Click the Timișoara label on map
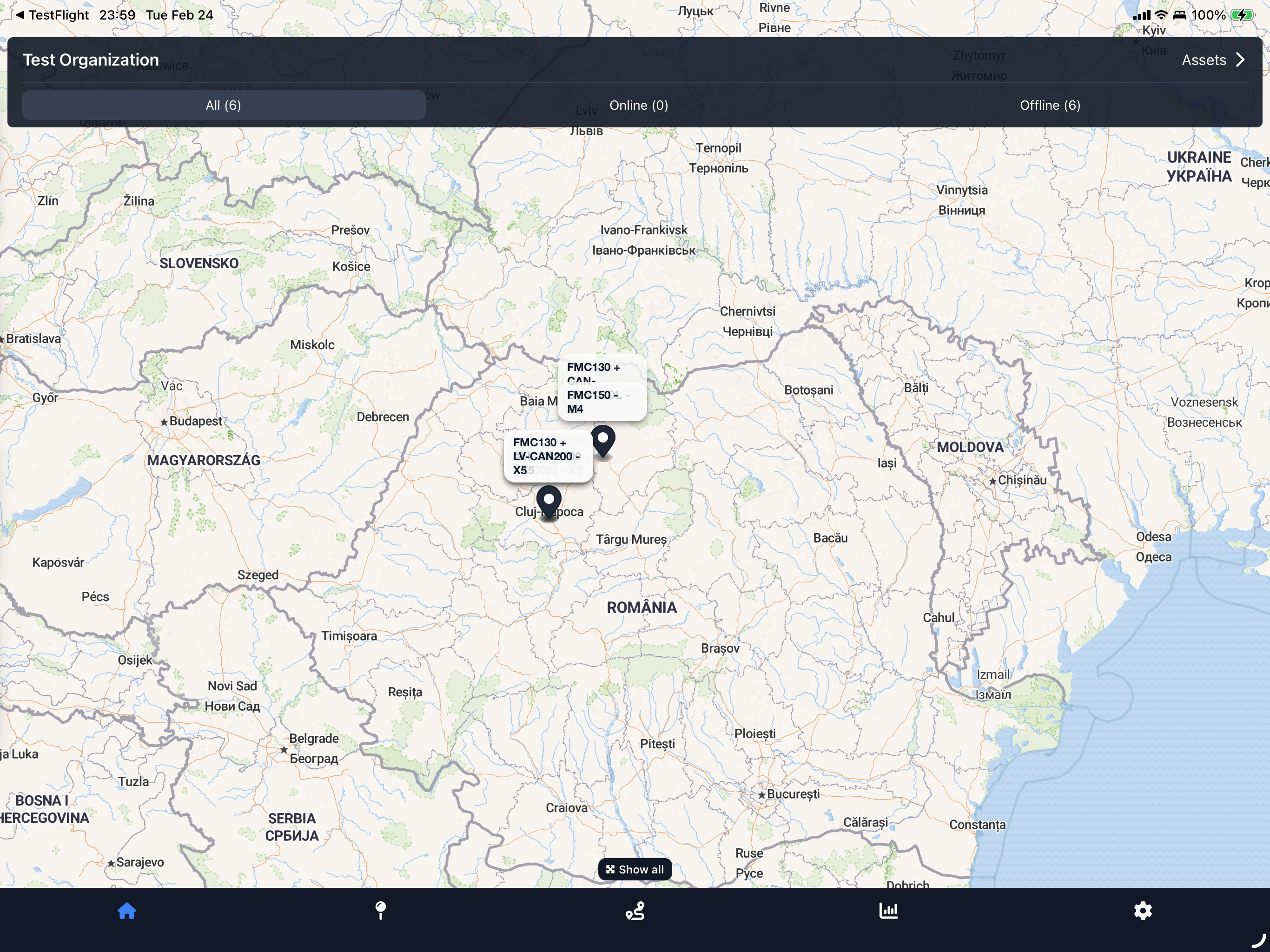1270x952 pixels. [349, 636]
